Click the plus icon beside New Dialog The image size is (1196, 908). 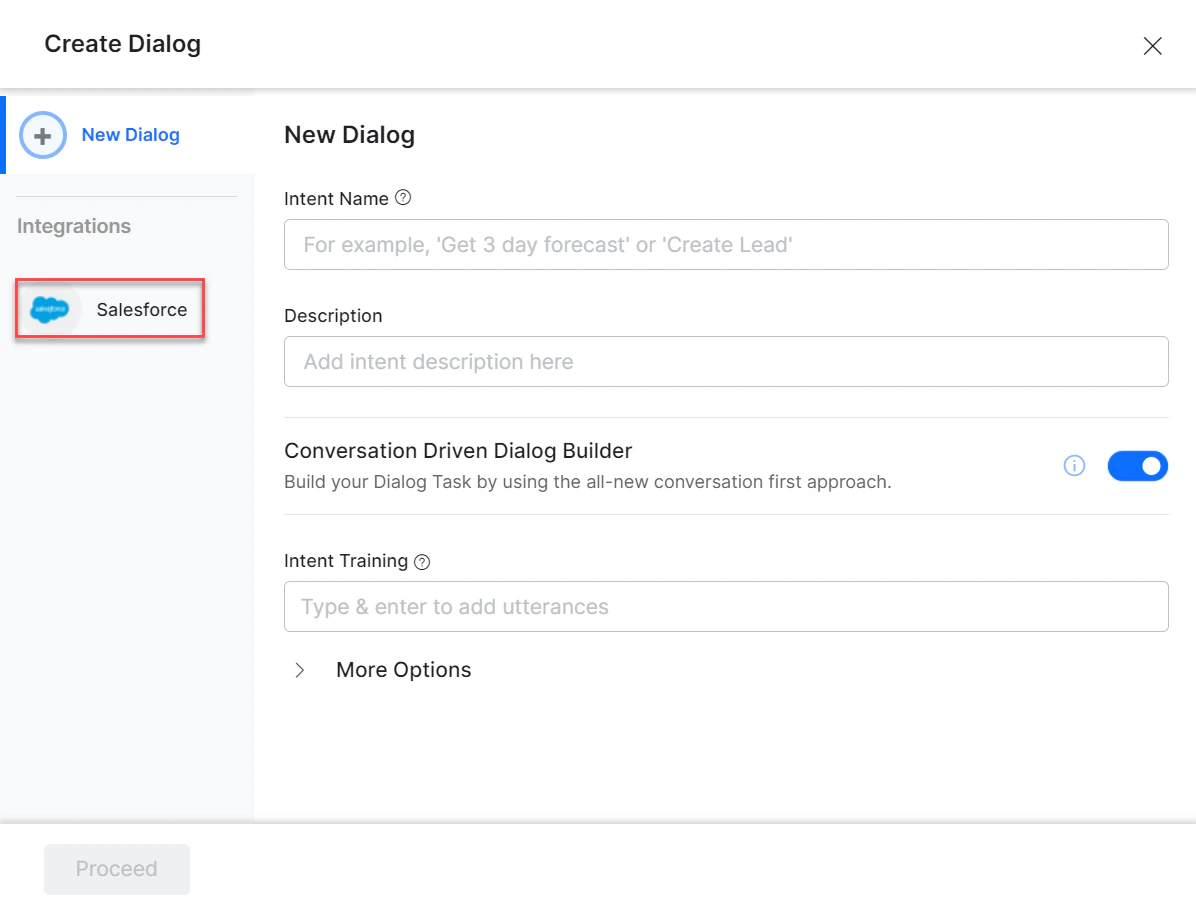point(42,134)
